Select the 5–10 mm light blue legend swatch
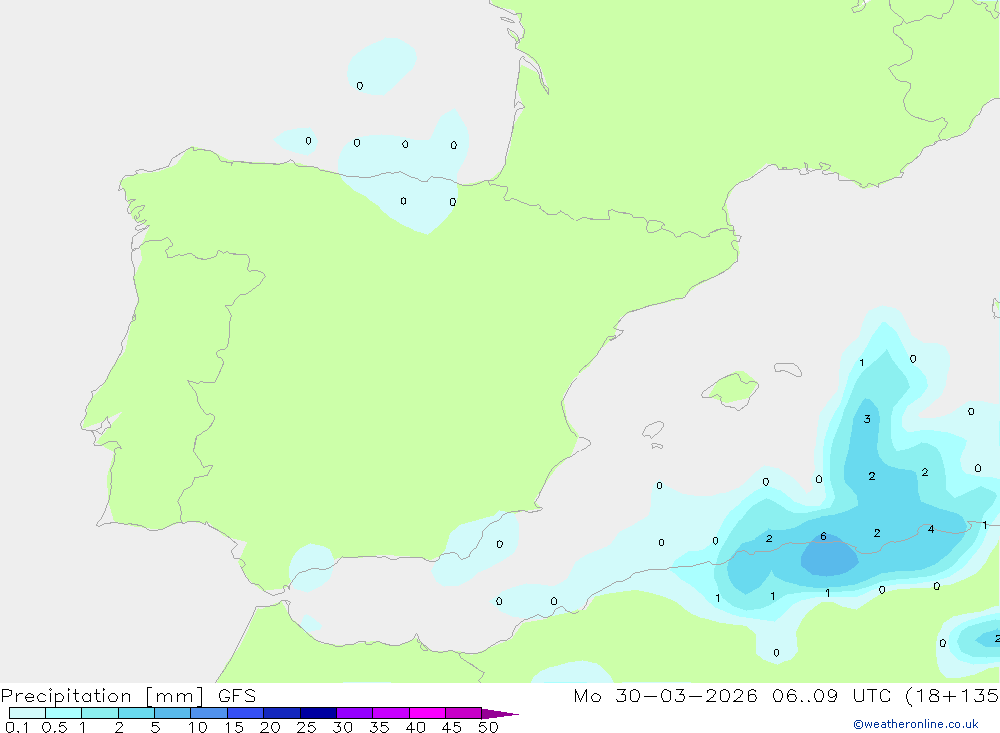Image resolution: width=1000 pixels, height=733 pixels. coord(172,713)
